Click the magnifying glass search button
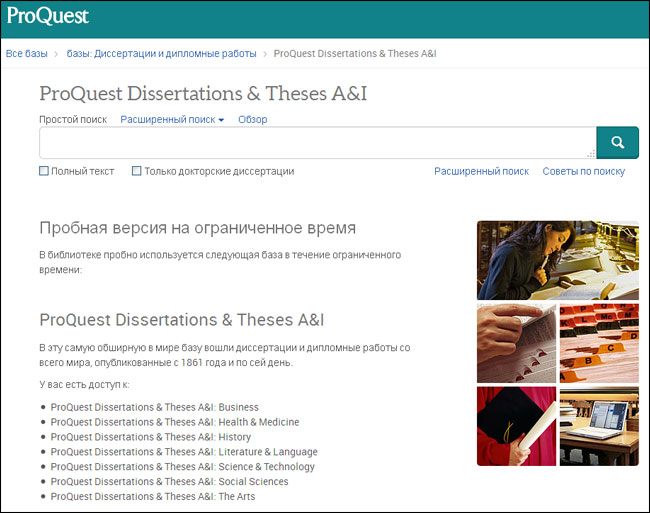The height and width of the screenshot is (513, 650). (617, 143)
